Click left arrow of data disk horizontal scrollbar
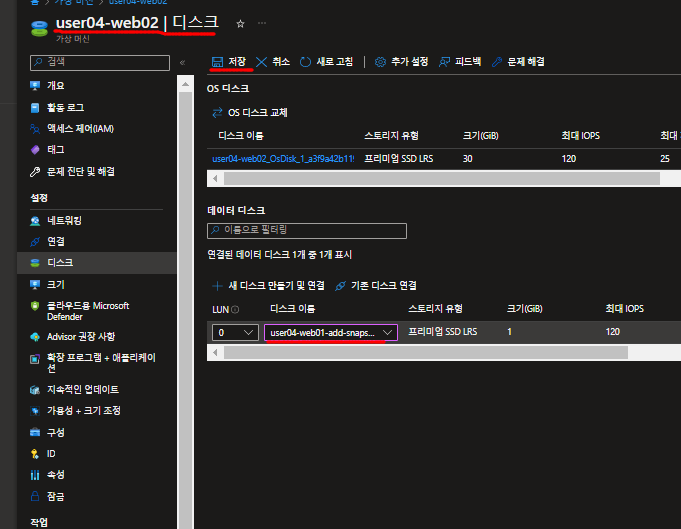681x529 pixels. tap(215, 353)
